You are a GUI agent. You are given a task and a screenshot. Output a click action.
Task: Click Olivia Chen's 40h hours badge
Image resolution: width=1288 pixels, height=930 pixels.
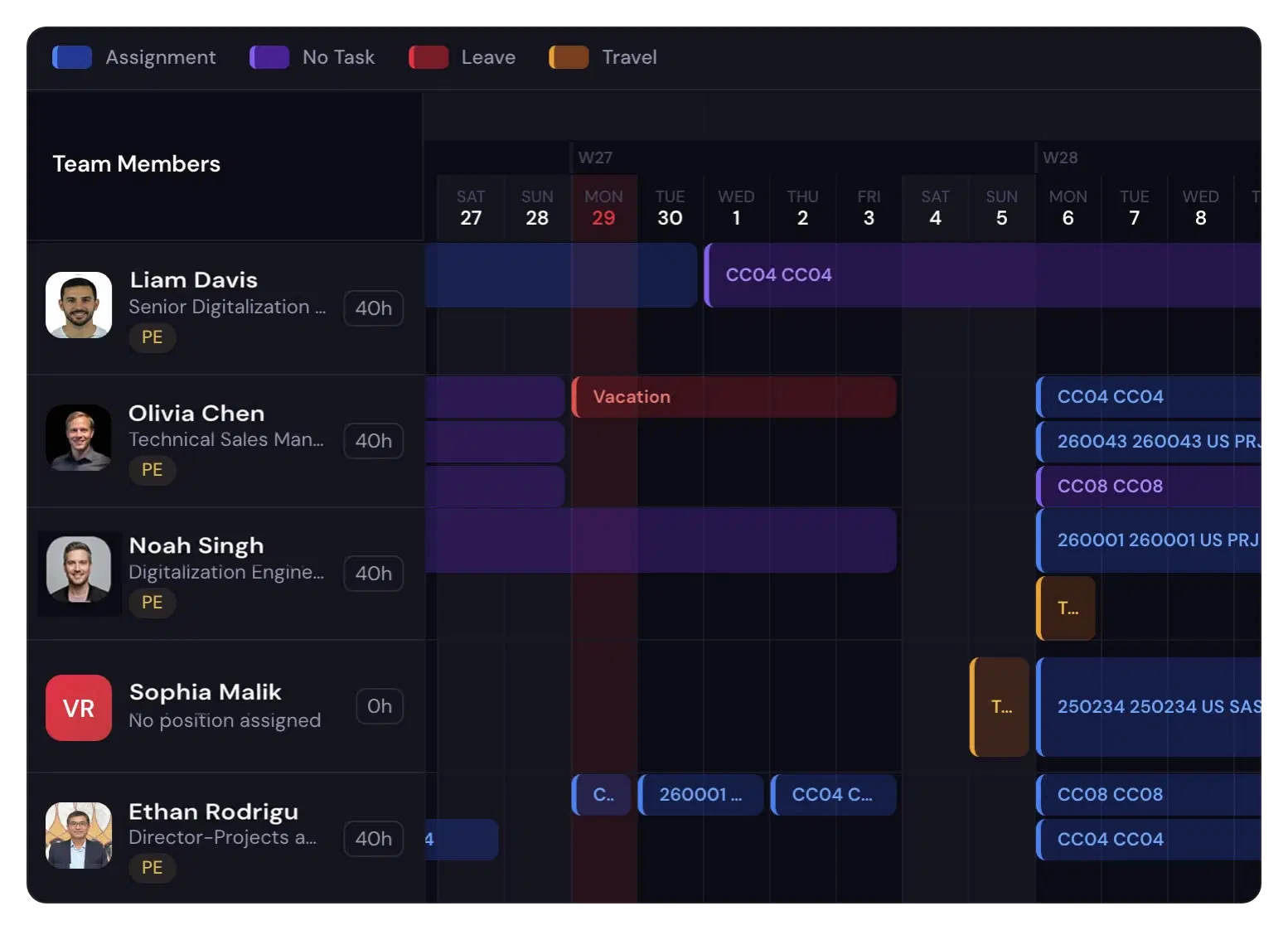374,441
